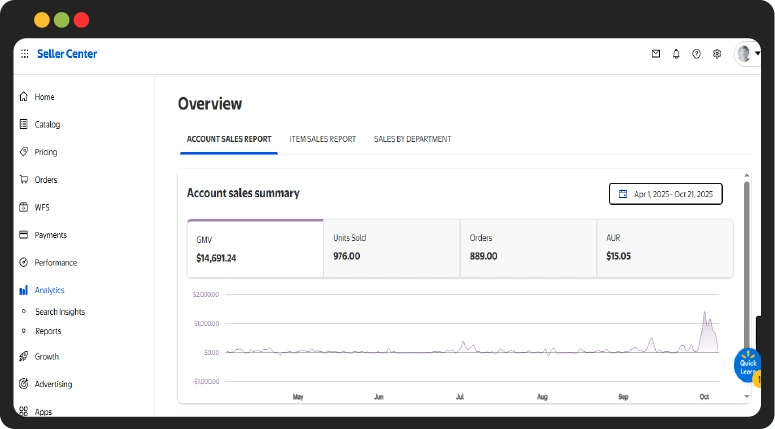775x429 pixels.
Task: Click the Growth rocket icon
Action: click(x=24, y=356)
